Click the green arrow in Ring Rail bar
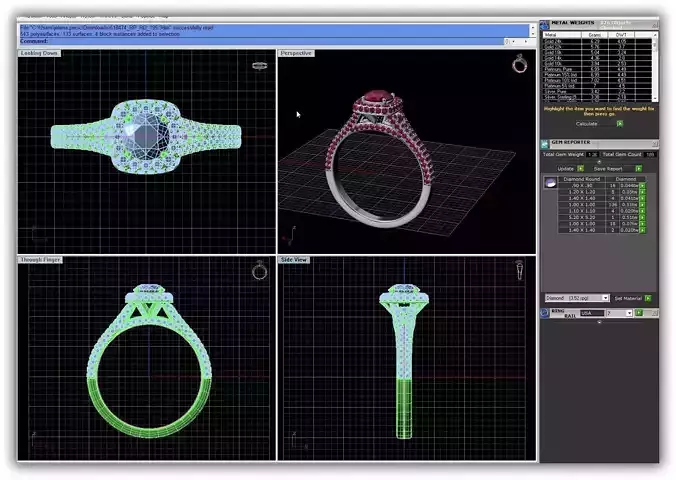Screen dimensions: 676x480 point(639,313)
